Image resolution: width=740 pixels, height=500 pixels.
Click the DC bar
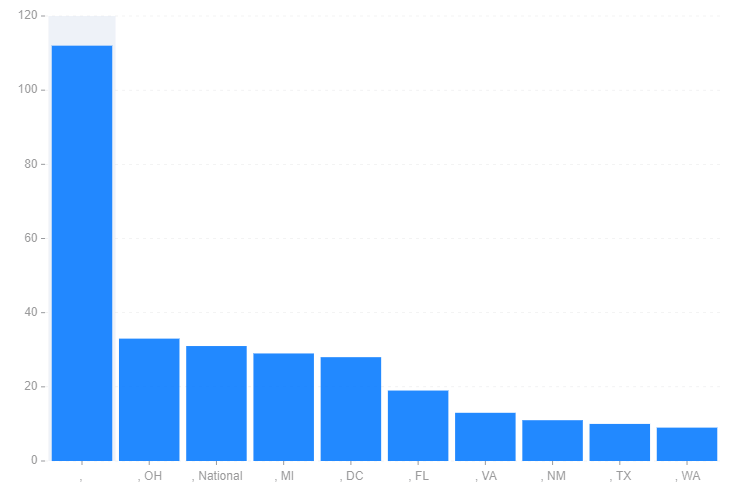pos(350,408)
